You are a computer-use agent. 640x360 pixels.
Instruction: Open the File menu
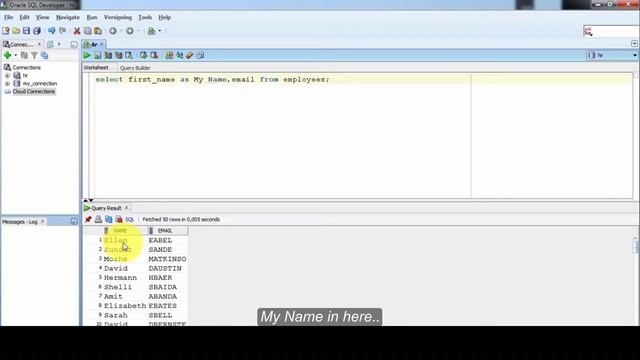click(8, 18)
